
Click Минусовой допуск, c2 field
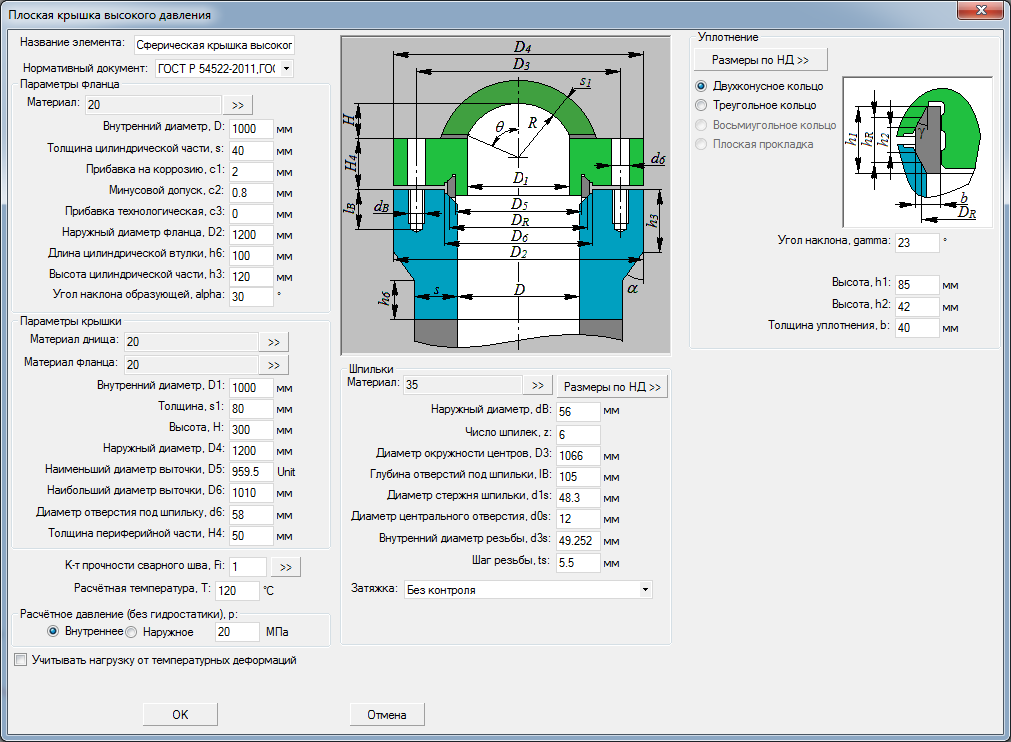pyautogui.click(x=251, y=193)
